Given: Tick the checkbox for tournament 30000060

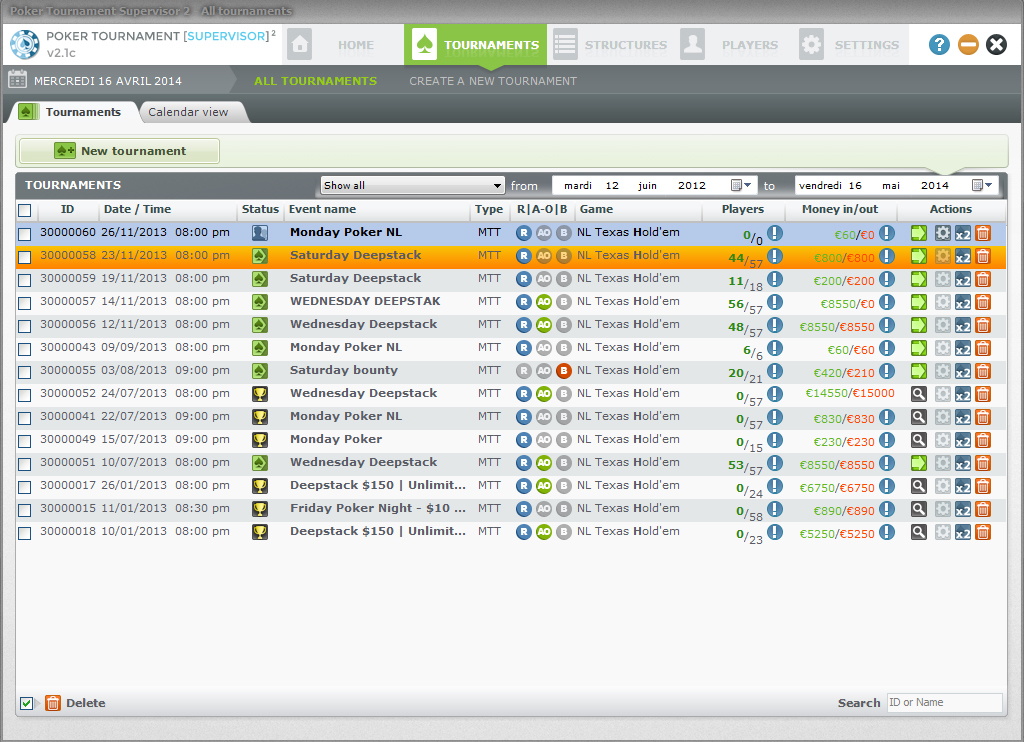Looking at the screenshot, I should pos(25,233).
